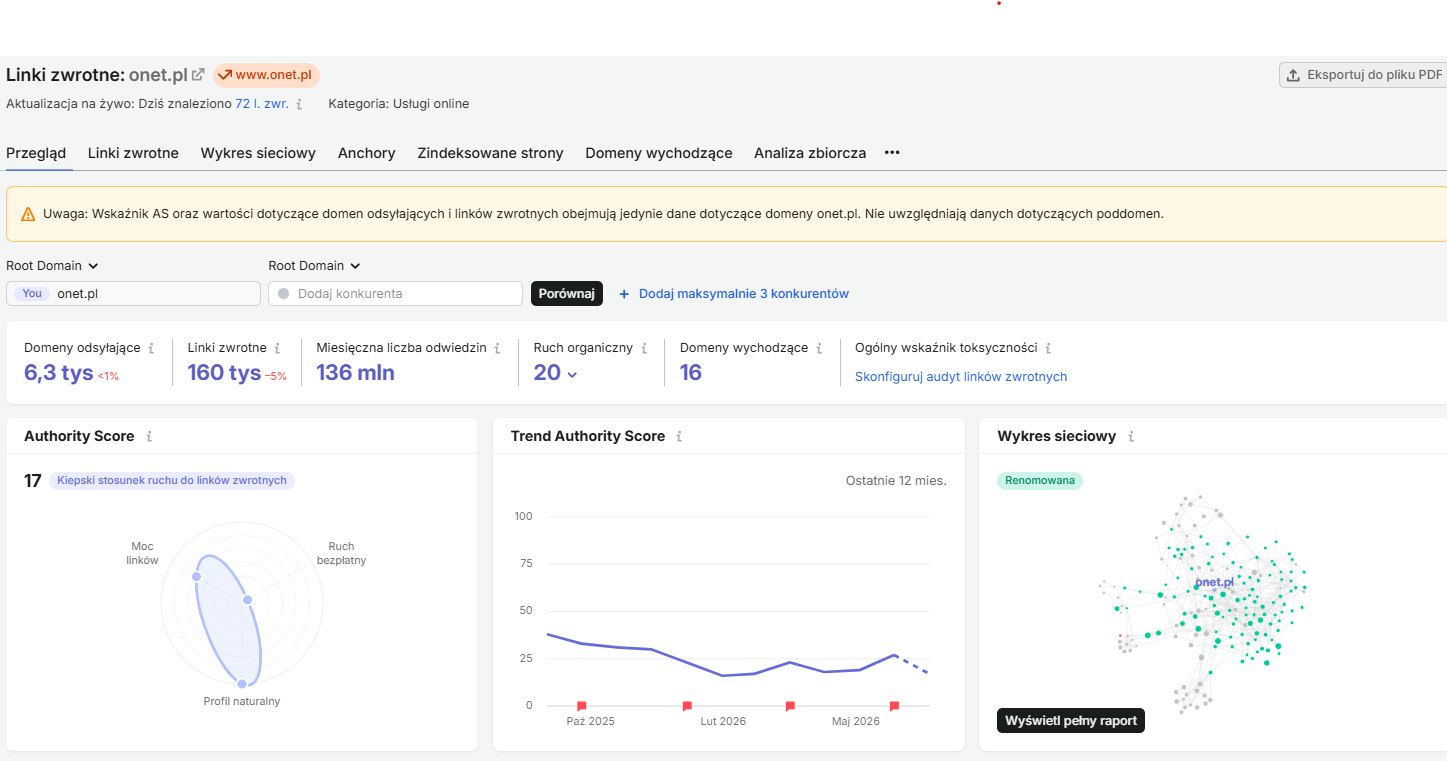
Task: Switch to the Domeny wychodzące tab
Action: point(659,153)
